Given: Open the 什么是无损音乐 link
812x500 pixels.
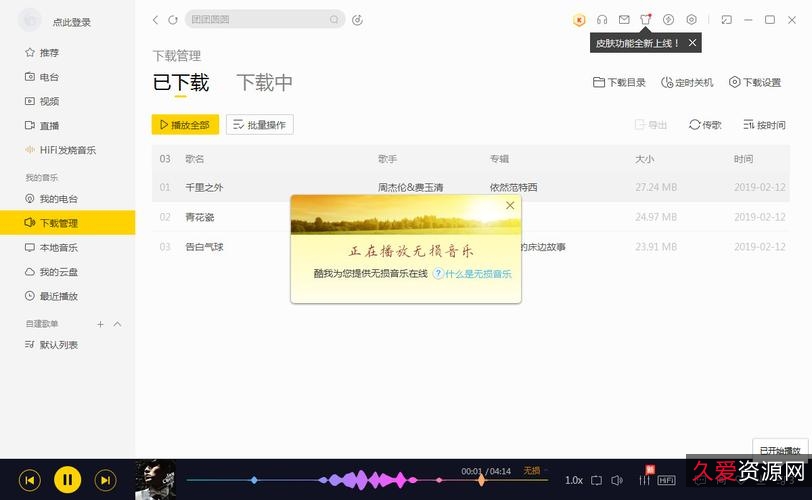Looking at the screenshot, I should pos(478,274).
